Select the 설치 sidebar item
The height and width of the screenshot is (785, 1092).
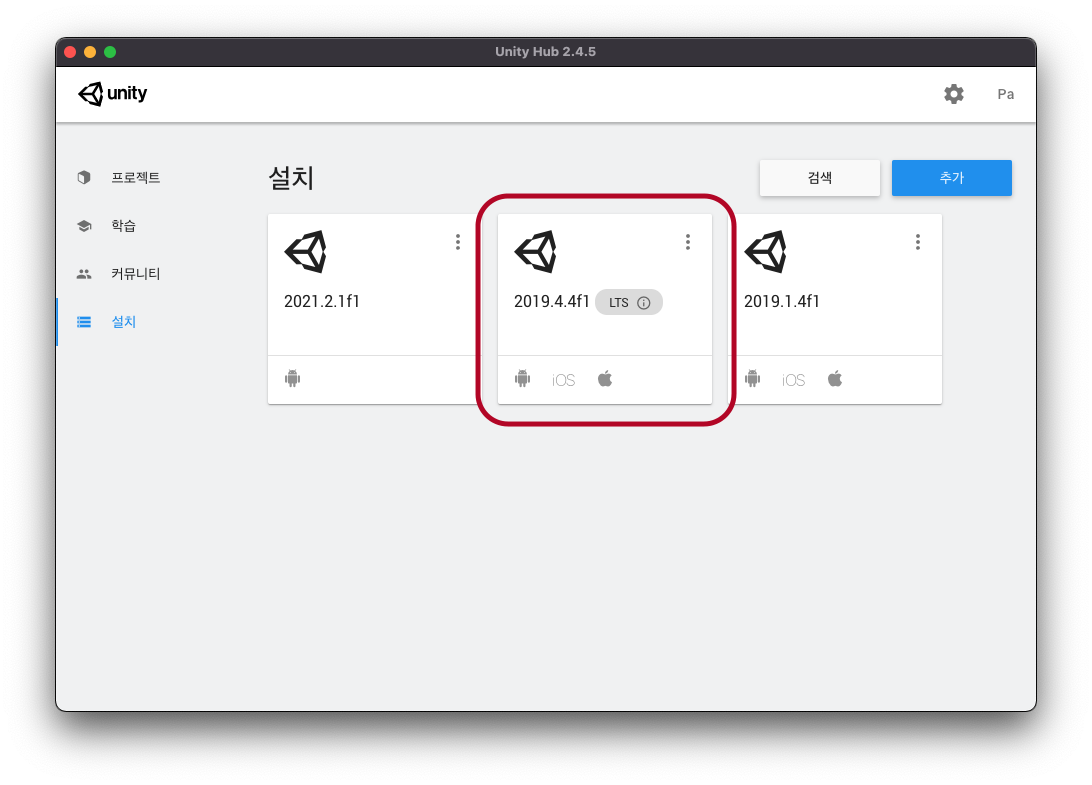(x=123, y=322)
